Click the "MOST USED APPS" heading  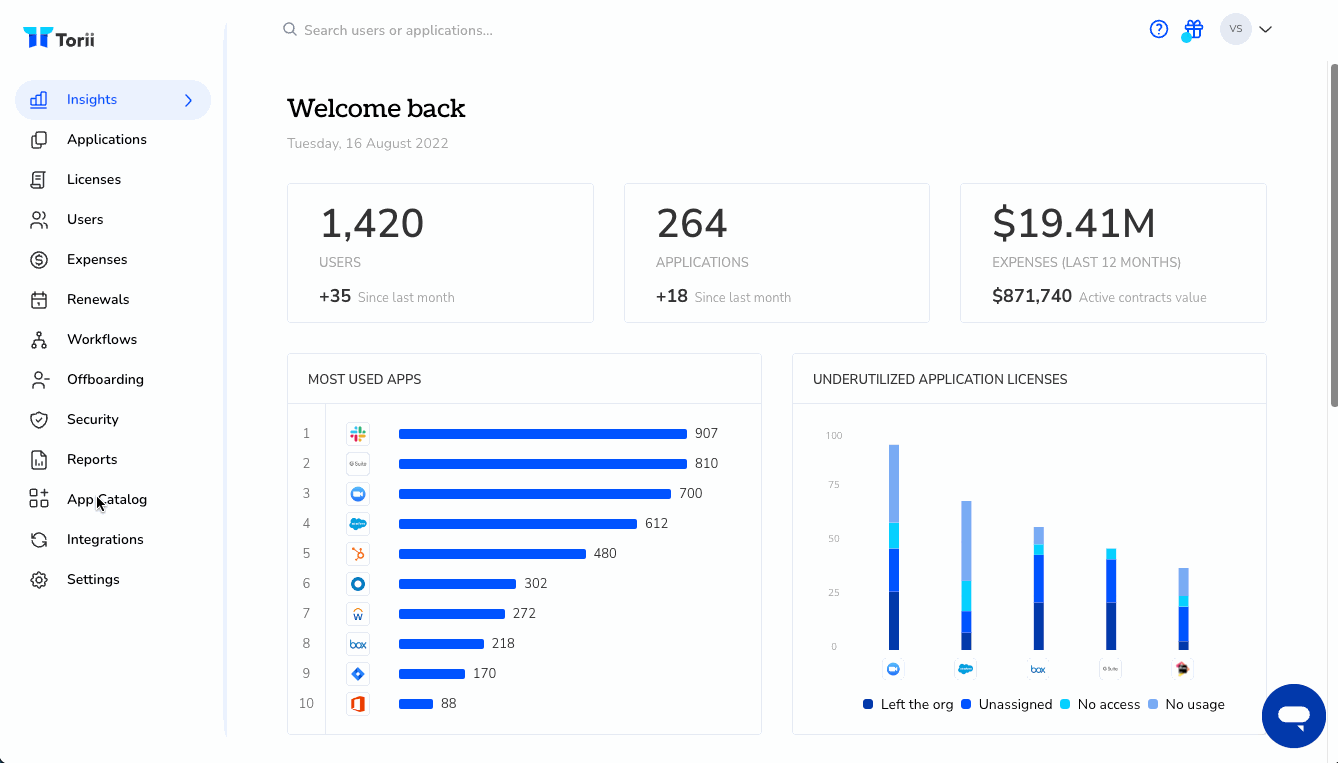(x=365, y=380)
